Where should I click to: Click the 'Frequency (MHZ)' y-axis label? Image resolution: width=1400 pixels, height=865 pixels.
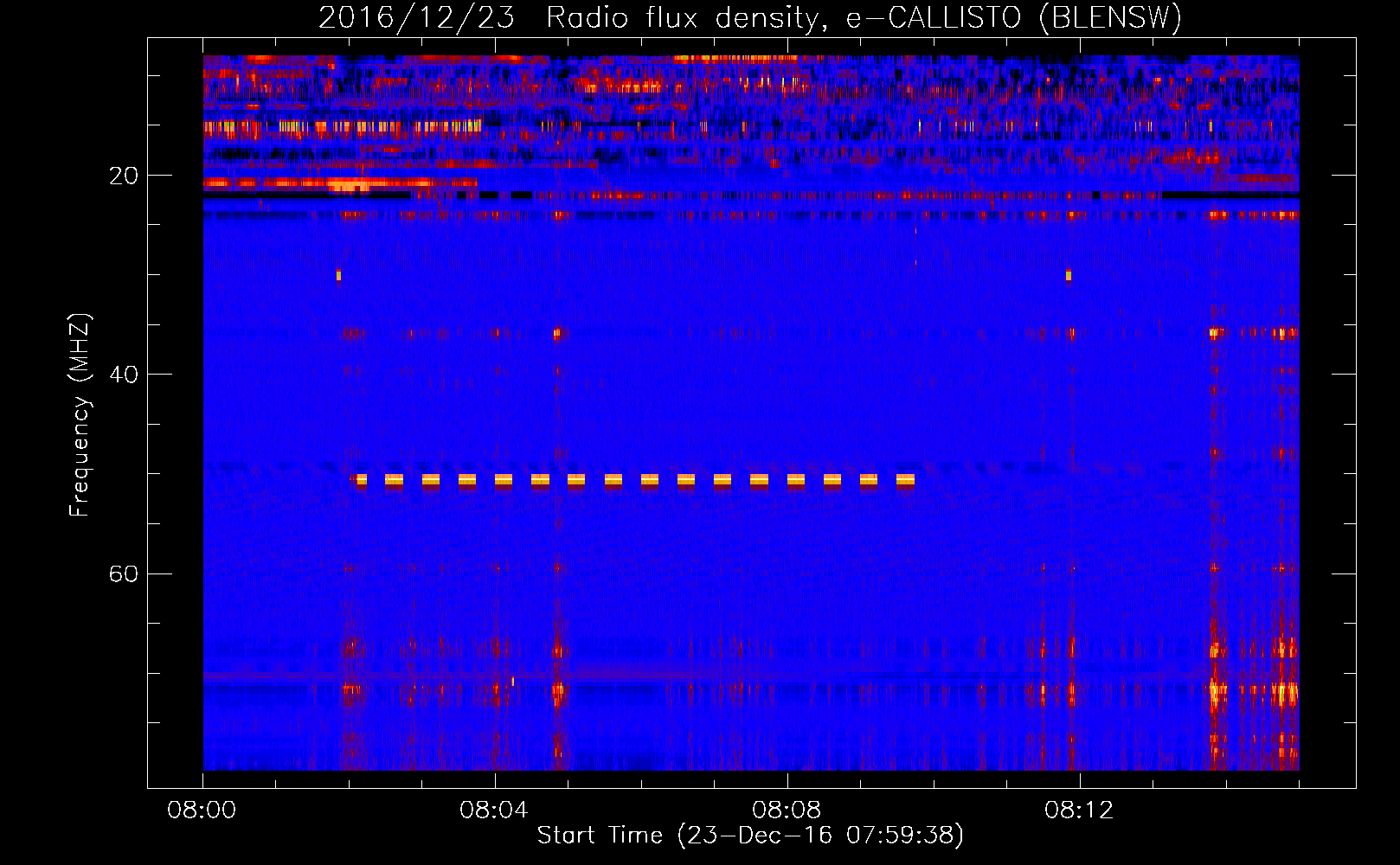tap(80, 414)
